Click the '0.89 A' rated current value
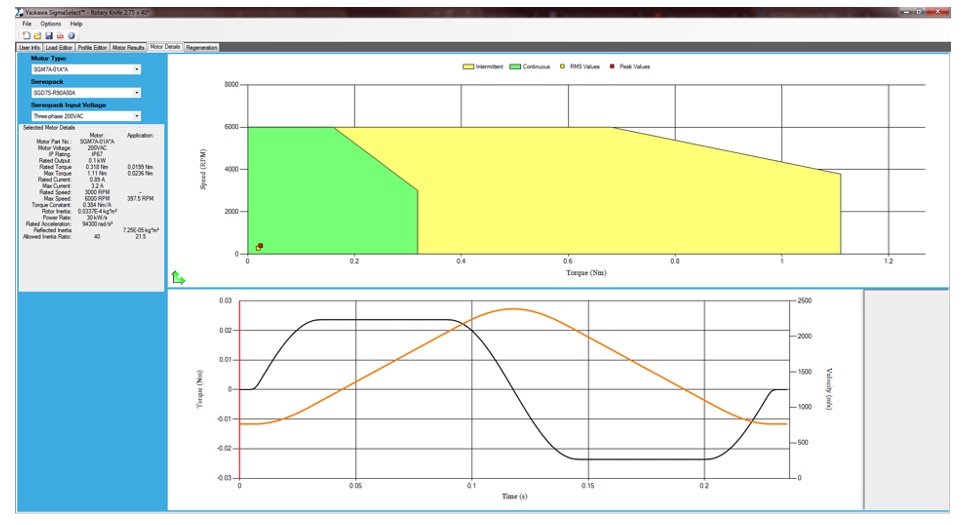The height and width of the screenshot is (525, 966). coord(97,180)
